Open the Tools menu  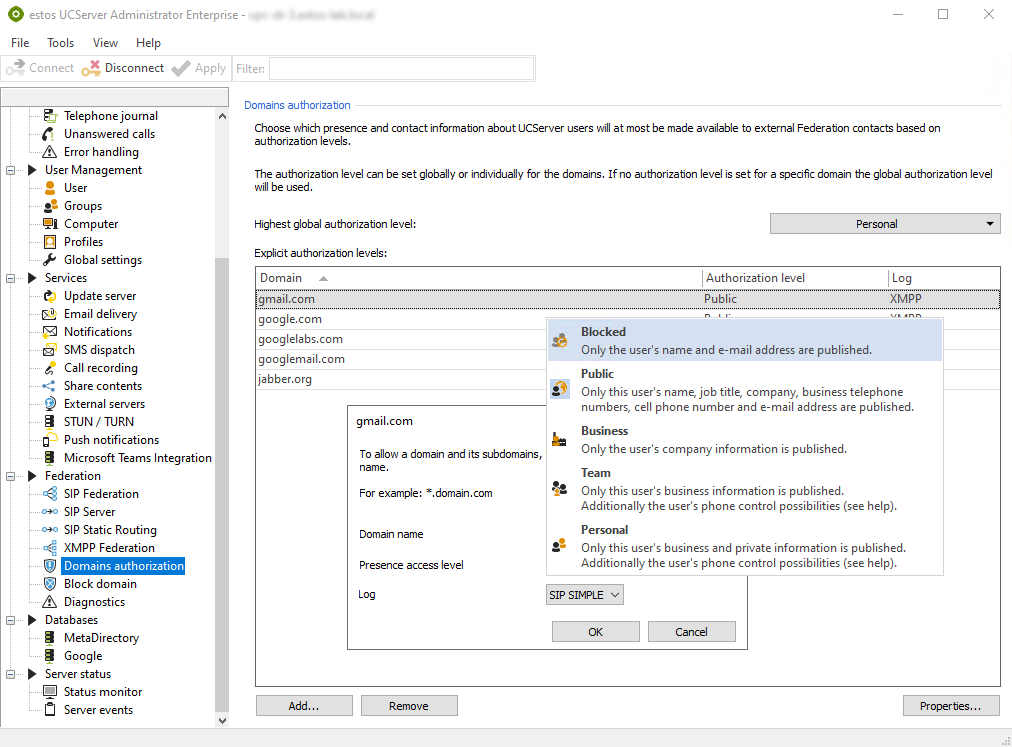pos(60,43)
